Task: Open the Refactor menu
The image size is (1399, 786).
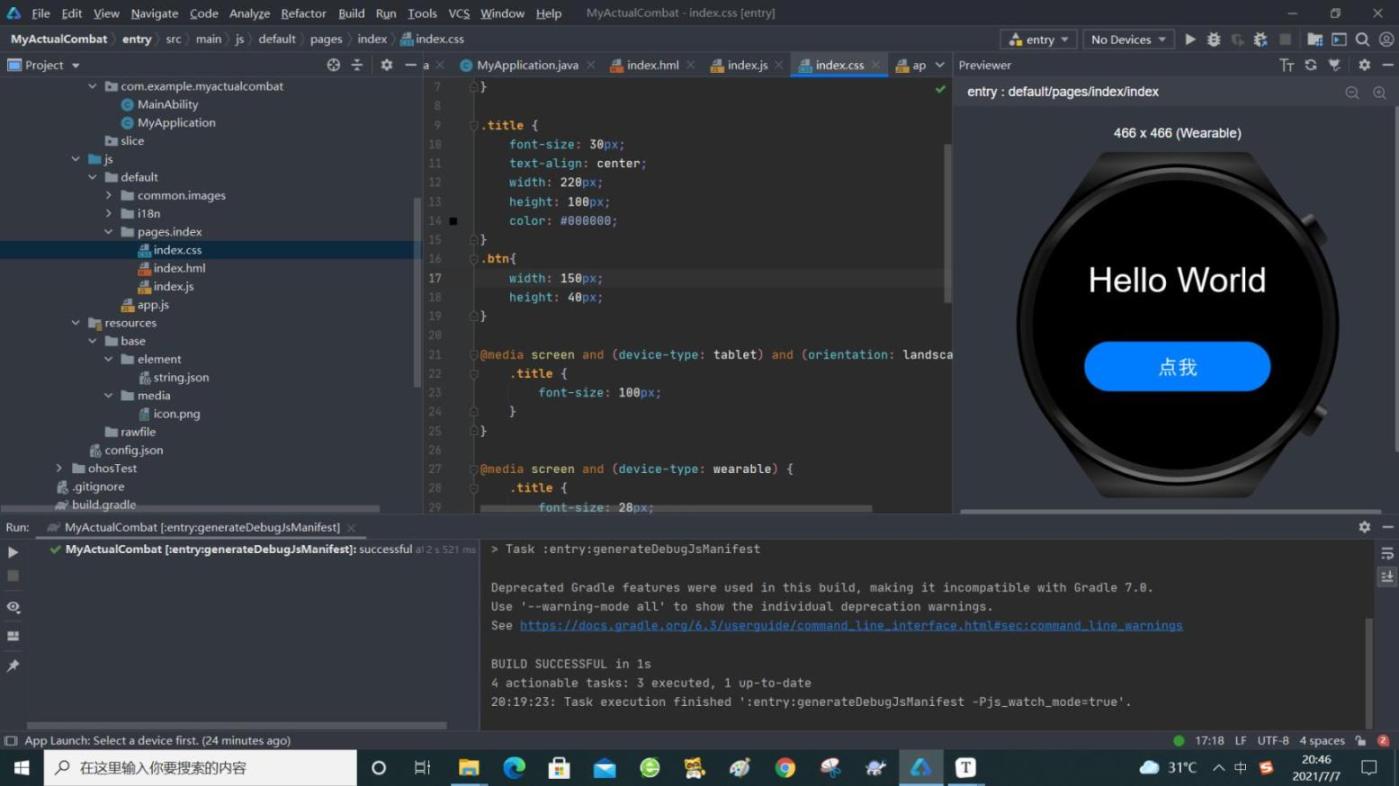Action: tap(303, 13)
